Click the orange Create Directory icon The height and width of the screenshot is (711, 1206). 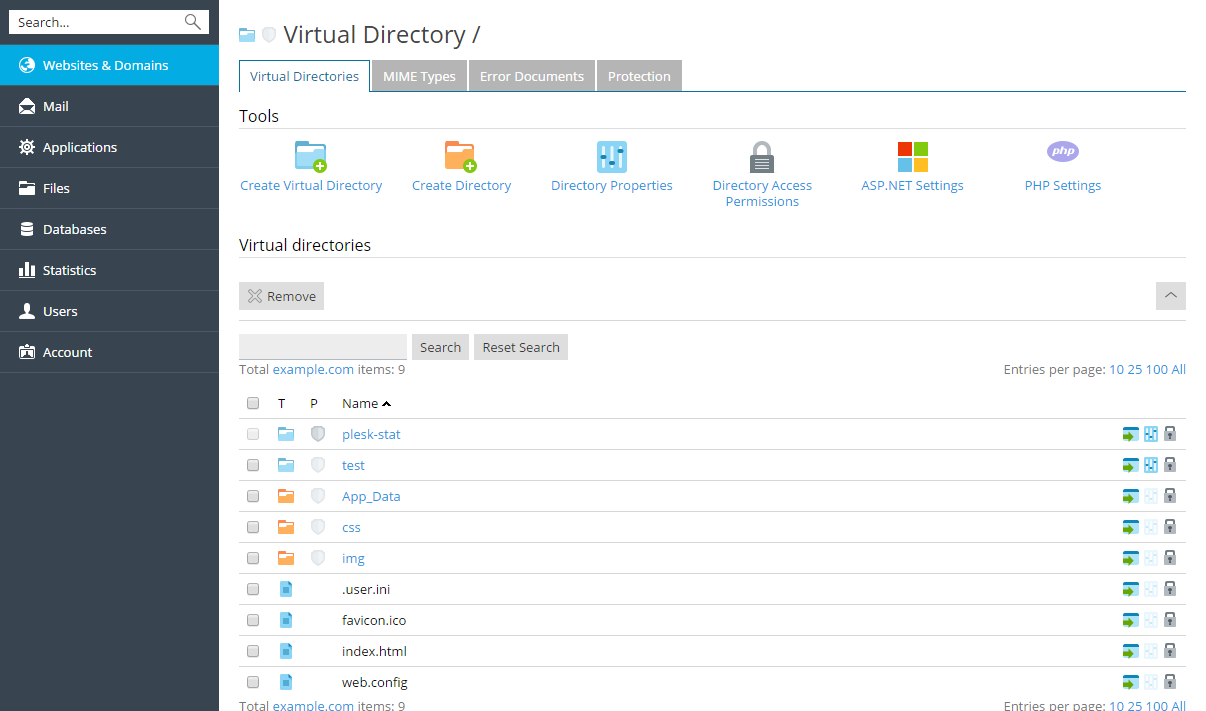click(x=461, y=157)
